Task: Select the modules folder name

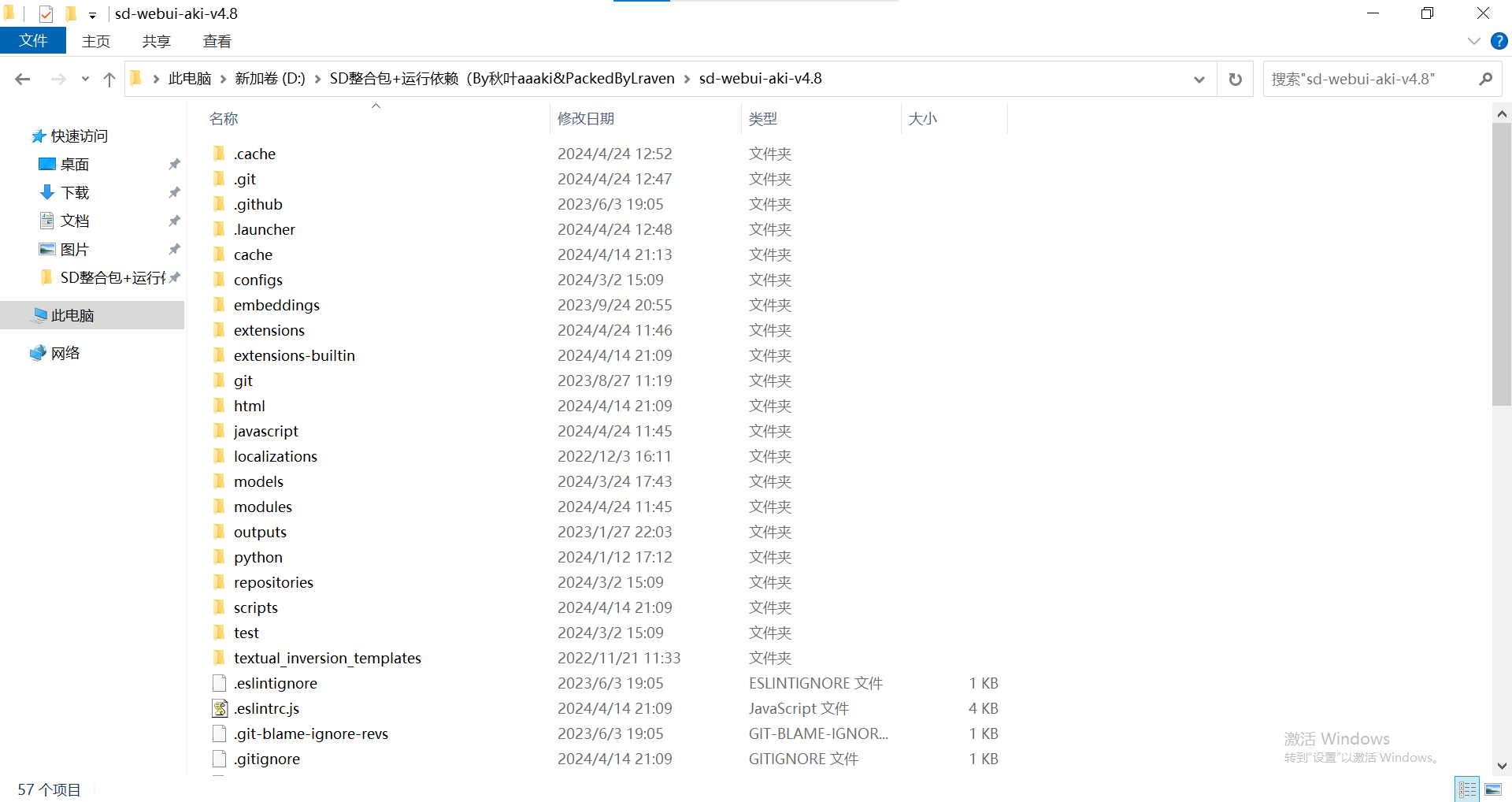Action: [263, 507]
